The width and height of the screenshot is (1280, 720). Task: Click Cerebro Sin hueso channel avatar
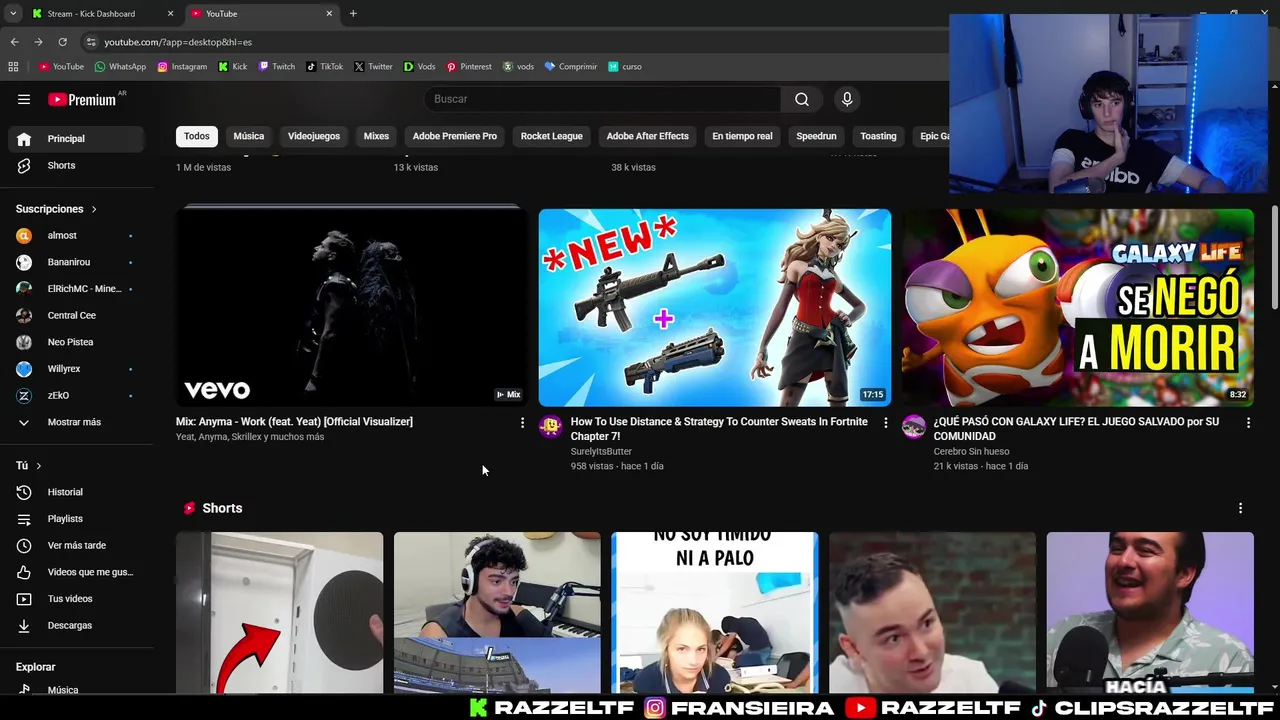click(x=913, y=427)
